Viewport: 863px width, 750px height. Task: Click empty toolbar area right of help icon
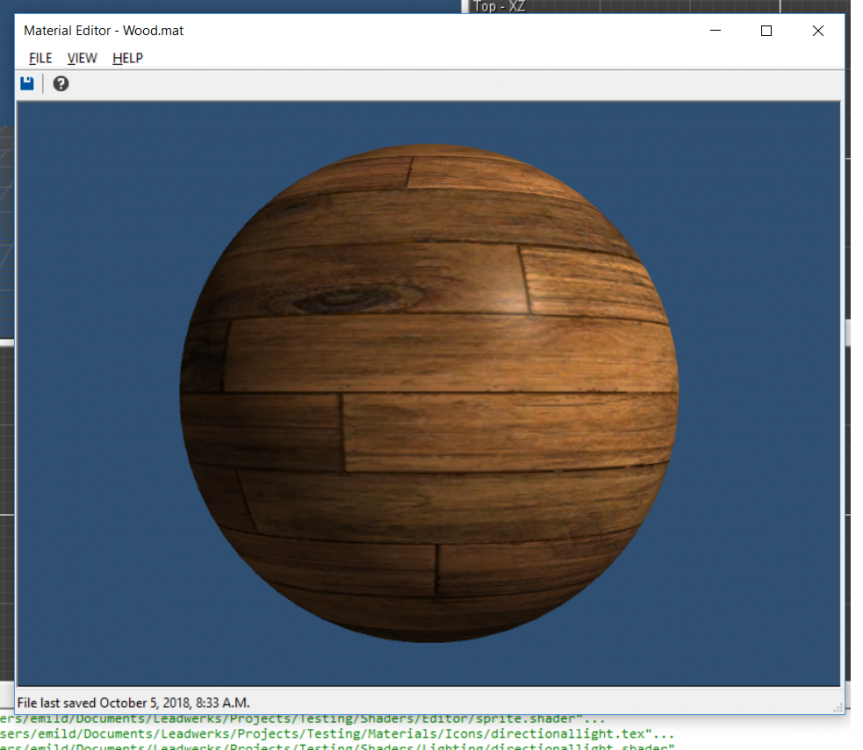(400, 84)
